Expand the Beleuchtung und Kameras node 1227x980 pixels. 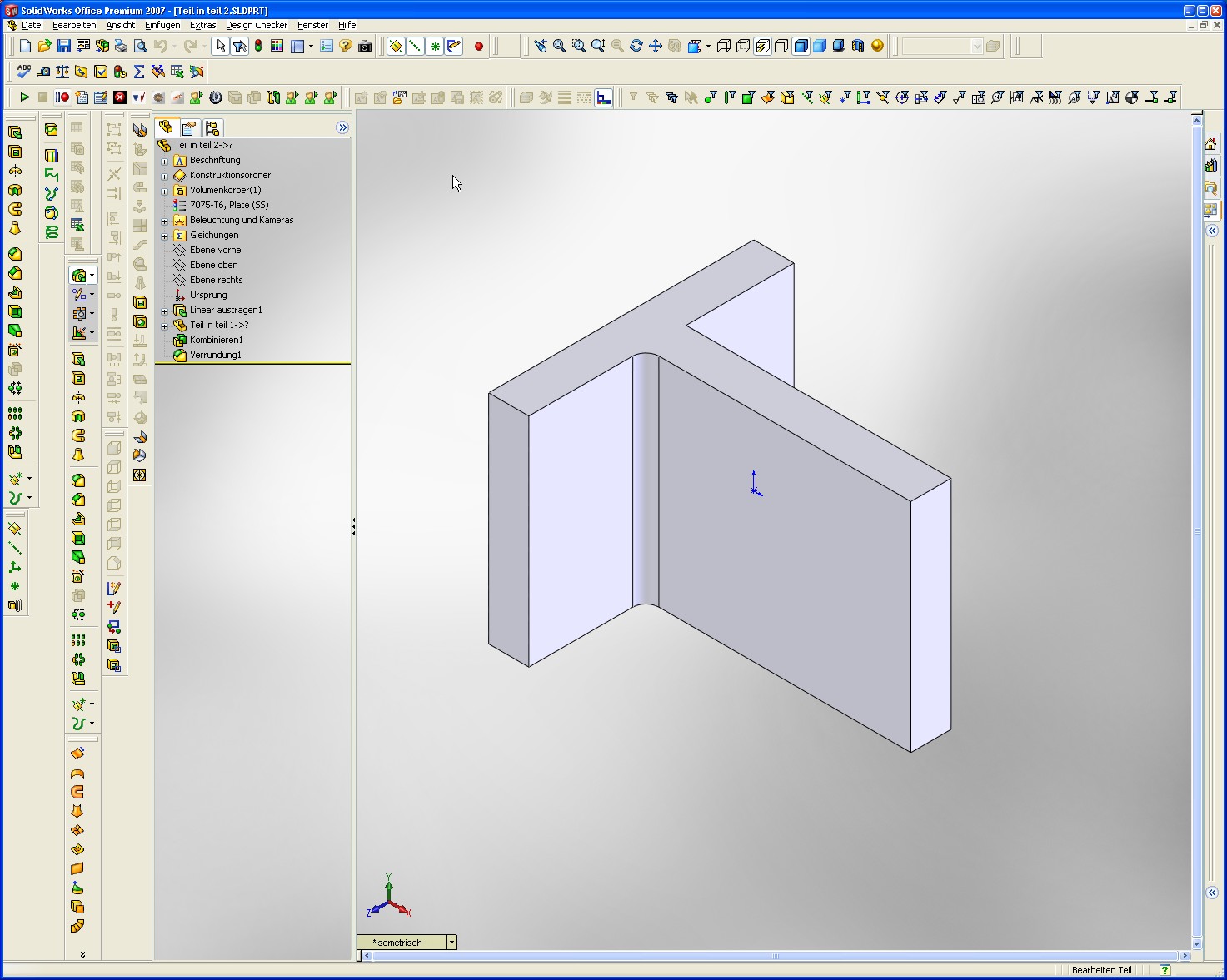(x=164, y=221)
